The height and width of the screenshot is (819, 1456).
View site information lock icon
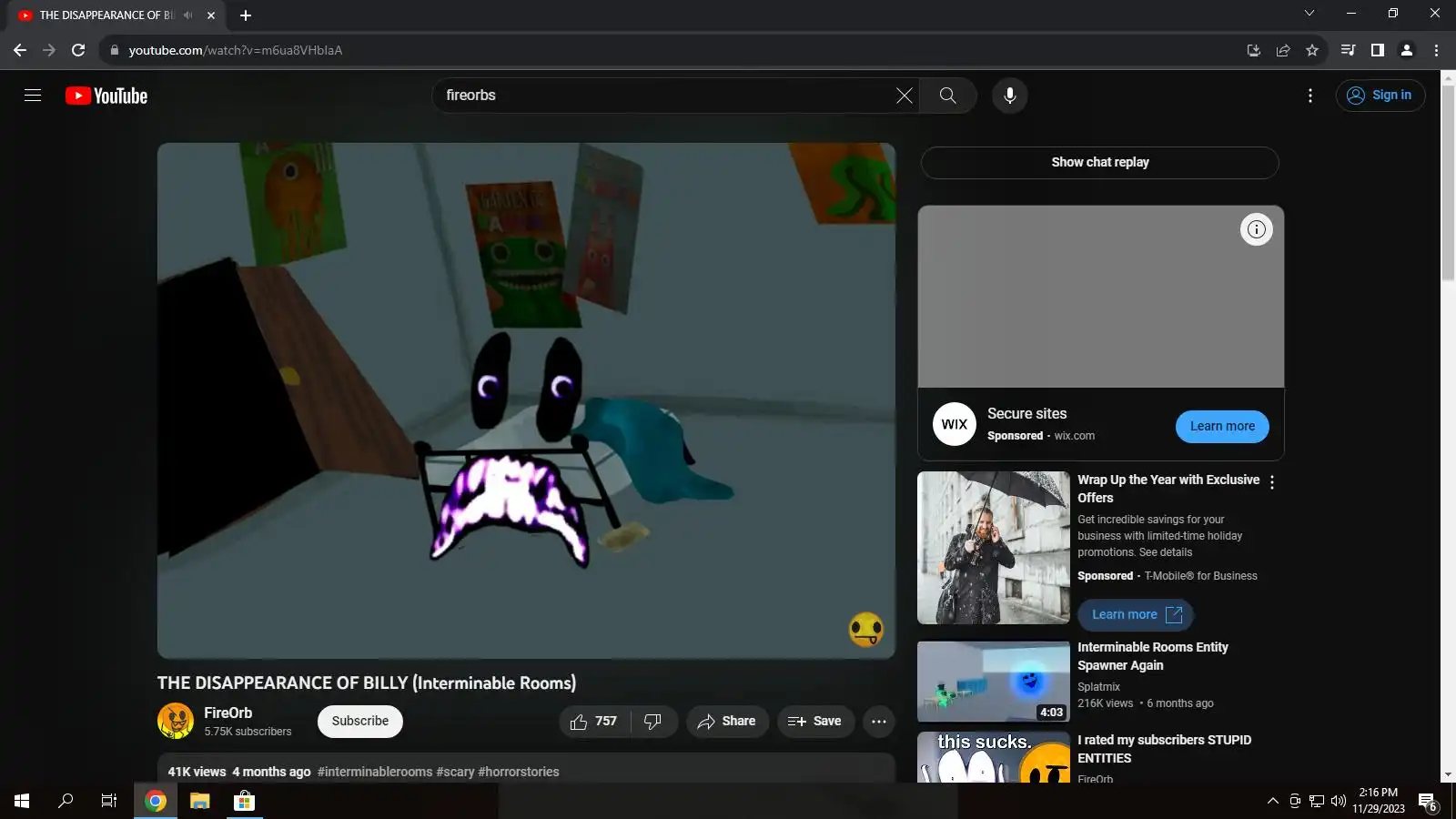(x=114, y=50)
